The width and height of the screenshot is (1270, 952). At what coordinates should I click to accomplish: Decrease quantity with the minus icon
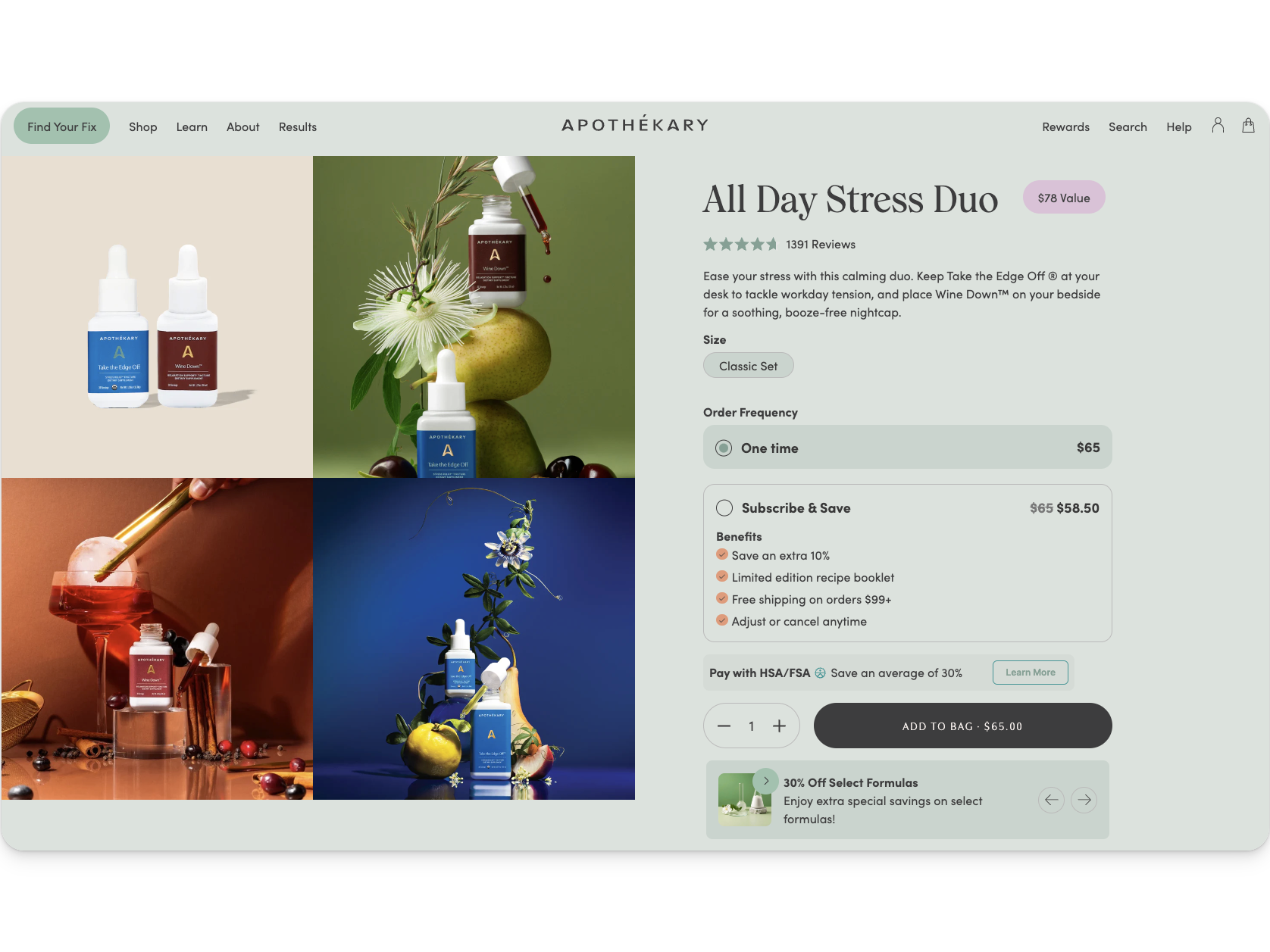[724, 726]
